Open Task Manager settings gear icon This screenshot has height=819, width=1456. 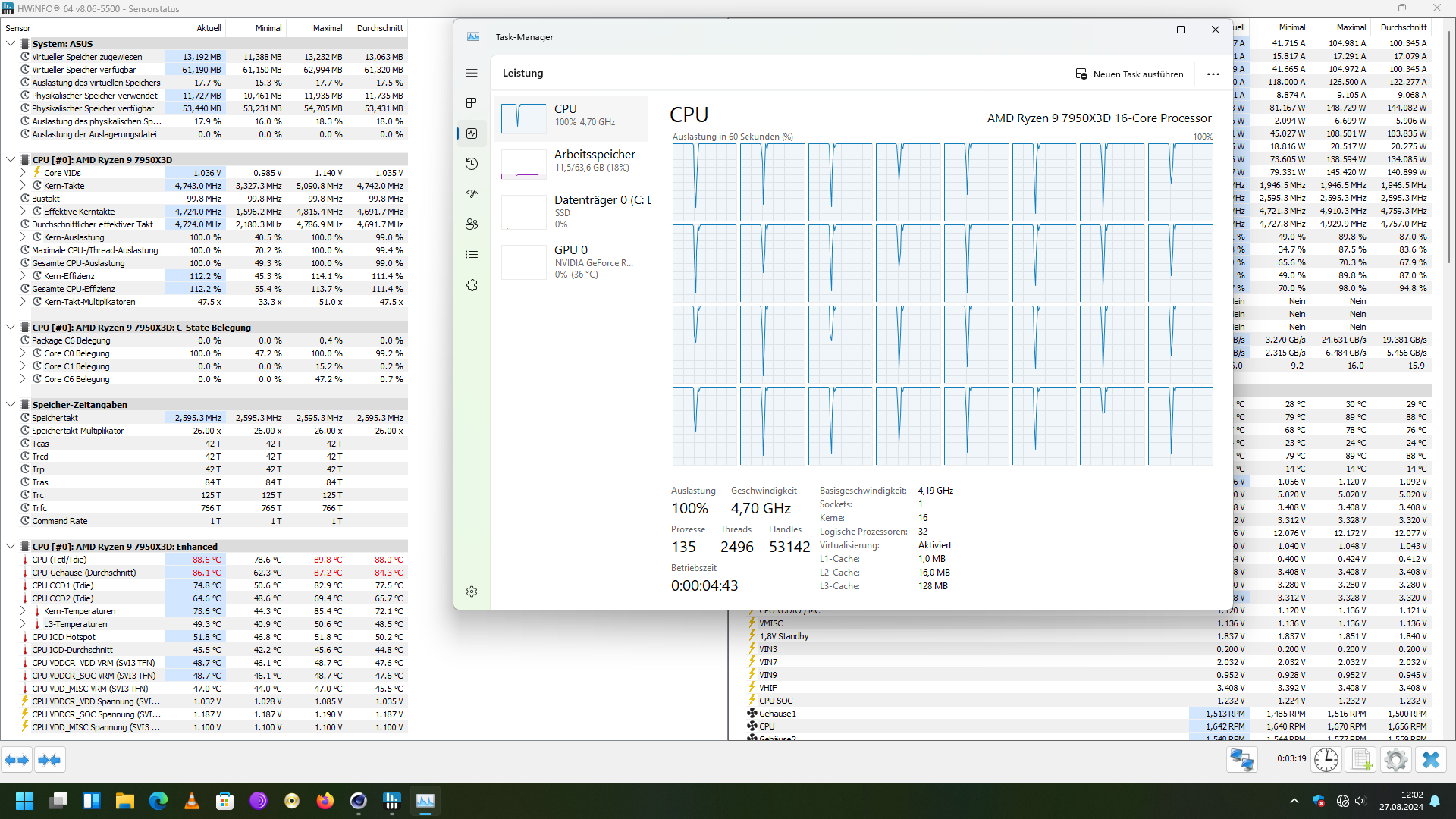(472, 591)
